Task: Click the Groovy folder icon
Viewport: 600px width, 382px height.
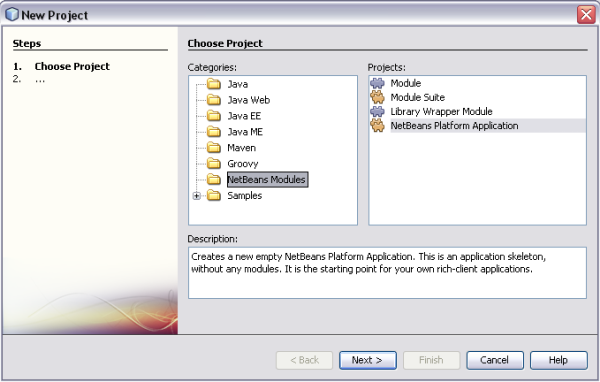Action: tap(214, 163)
